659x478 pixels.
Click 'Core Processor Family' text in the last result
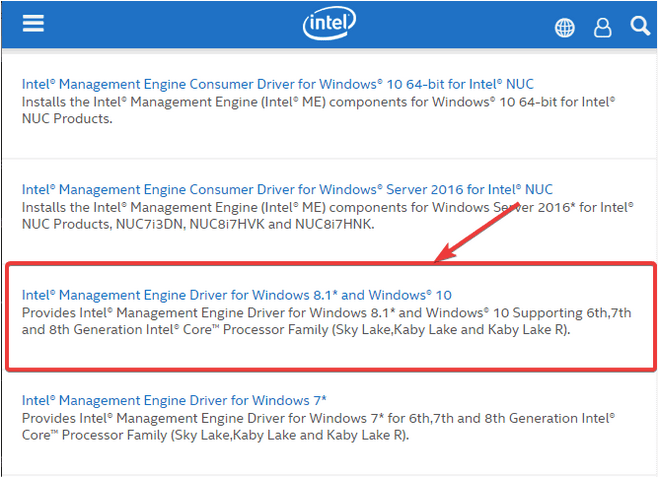pos(95,435)
